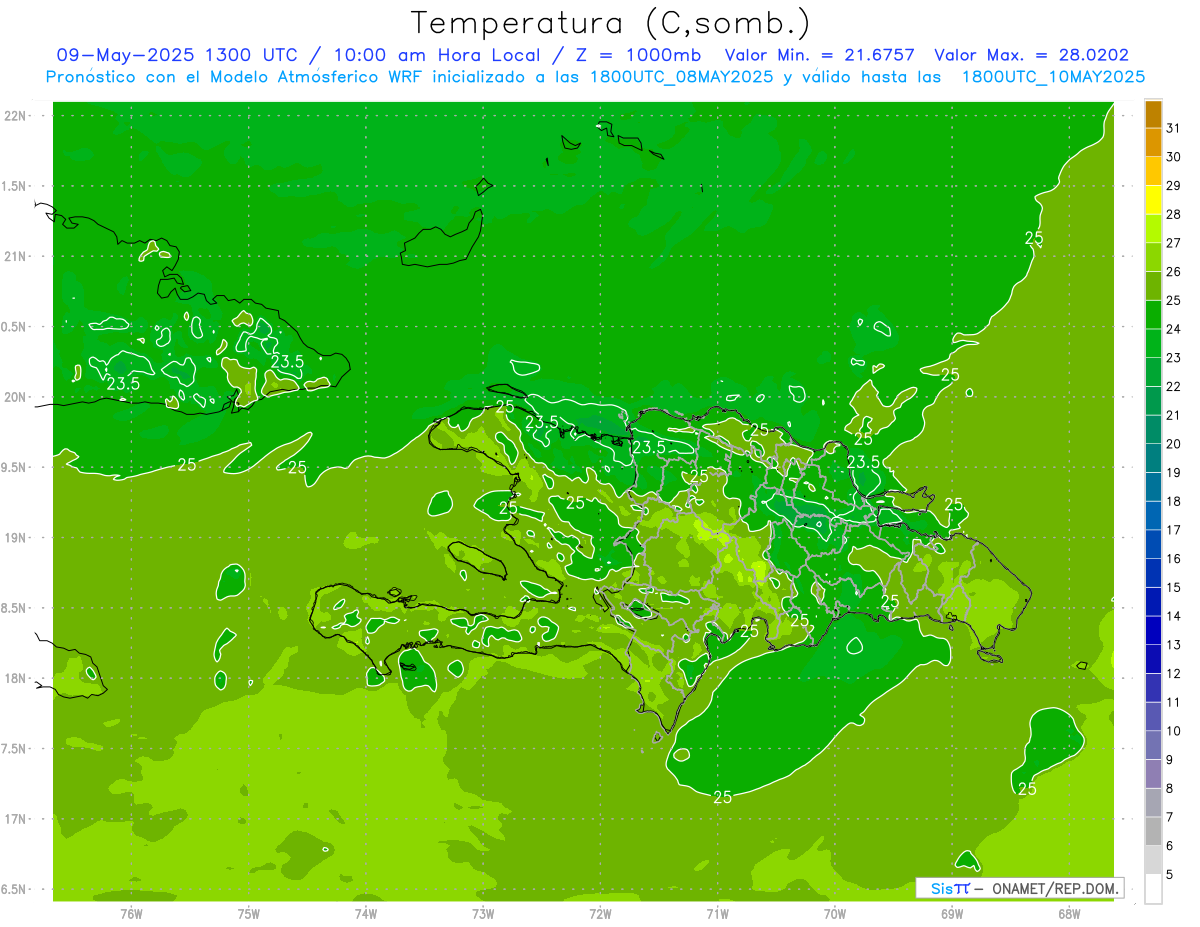Viewport: 1200px width, 927px height.
Task: Click the '31' colorbar label
Action: click(x=1174, y=128)
